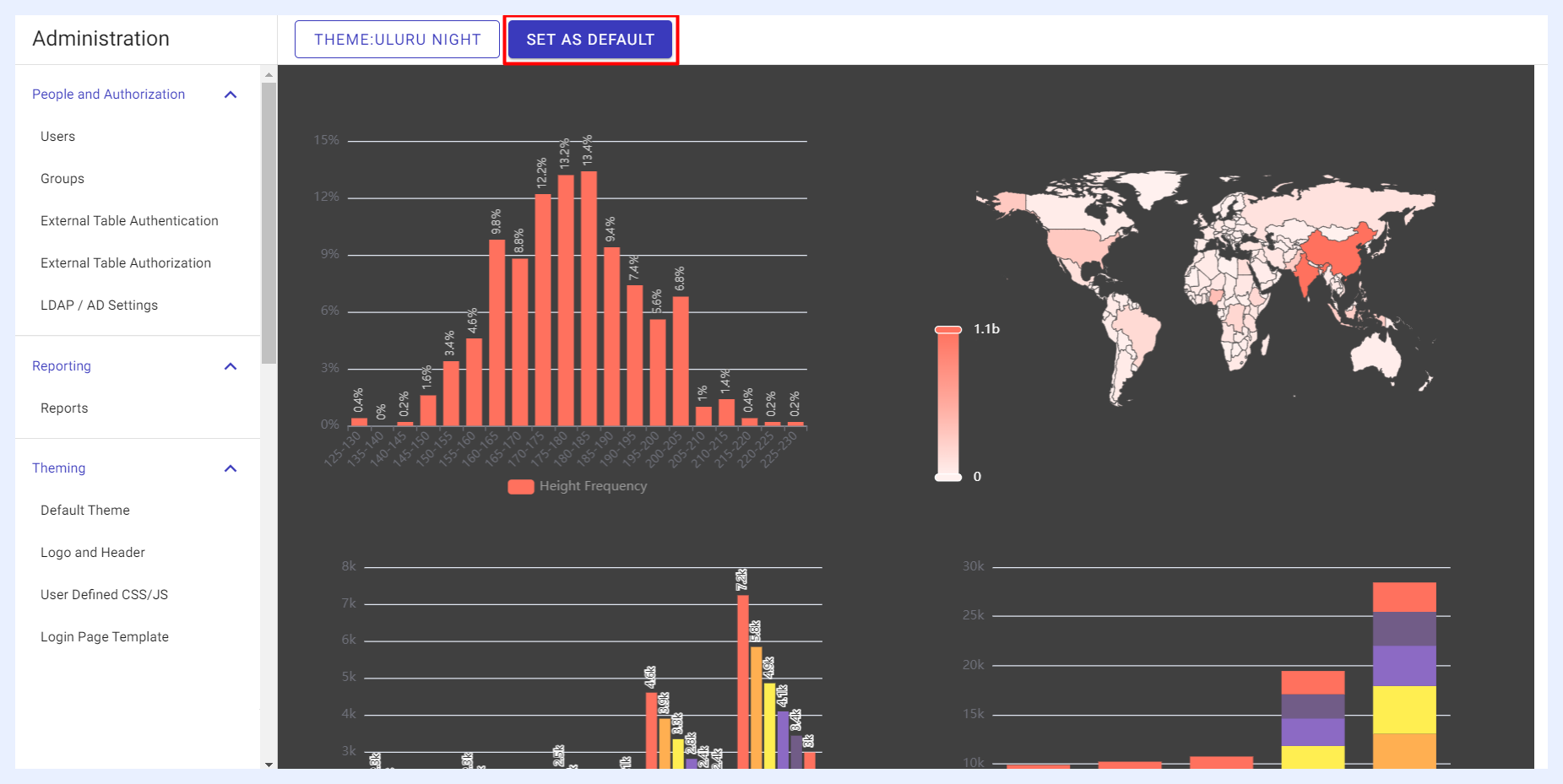Image resolution: width=1563 pixels, height=784 pixels.
Task: Click the Theming section heading
Action: click(x=58, y=468)
